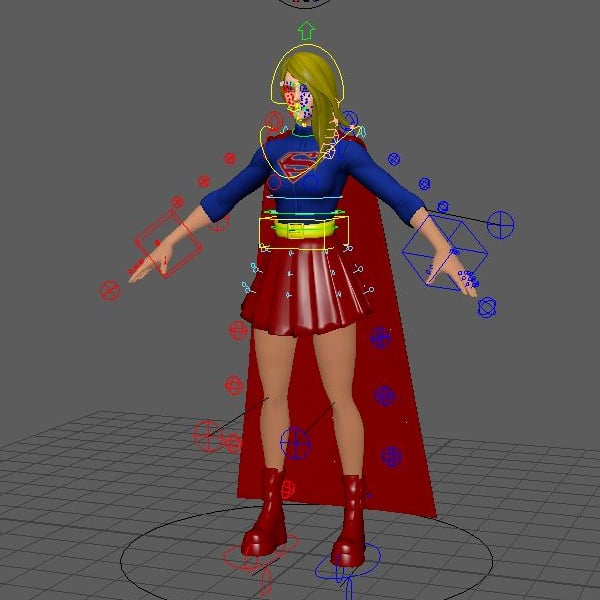Select the red square hand control

[168, 244]
